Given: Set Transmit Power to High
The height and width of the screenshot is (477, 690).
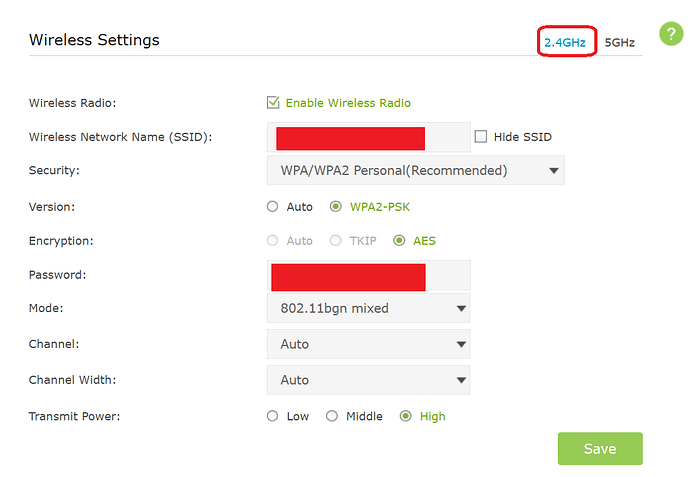Looking at the screenshot, I should [x=406, y=416].
